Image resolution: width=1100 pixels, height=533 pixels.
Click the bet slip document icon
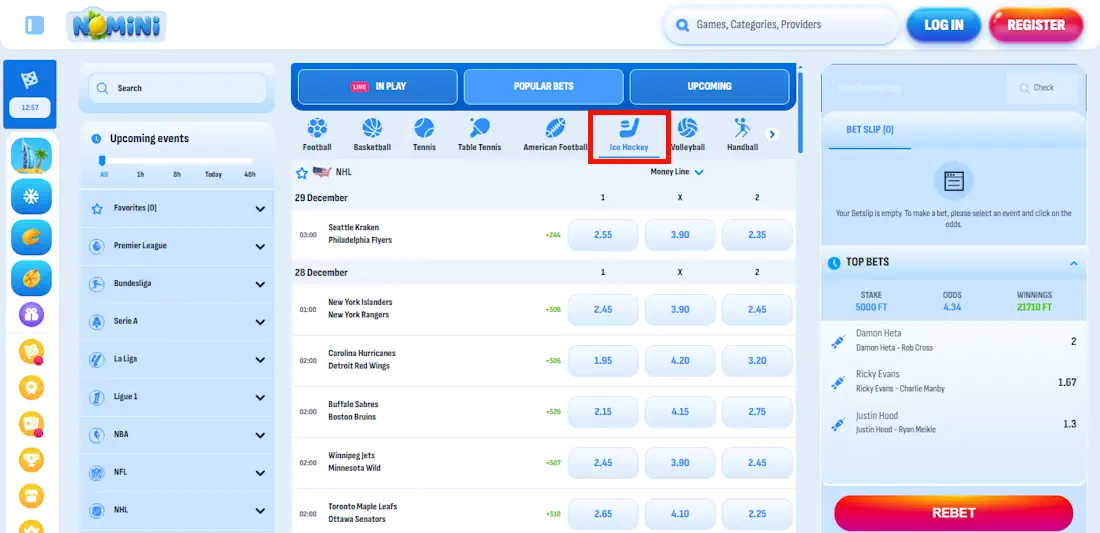click(x=953, y=181)
